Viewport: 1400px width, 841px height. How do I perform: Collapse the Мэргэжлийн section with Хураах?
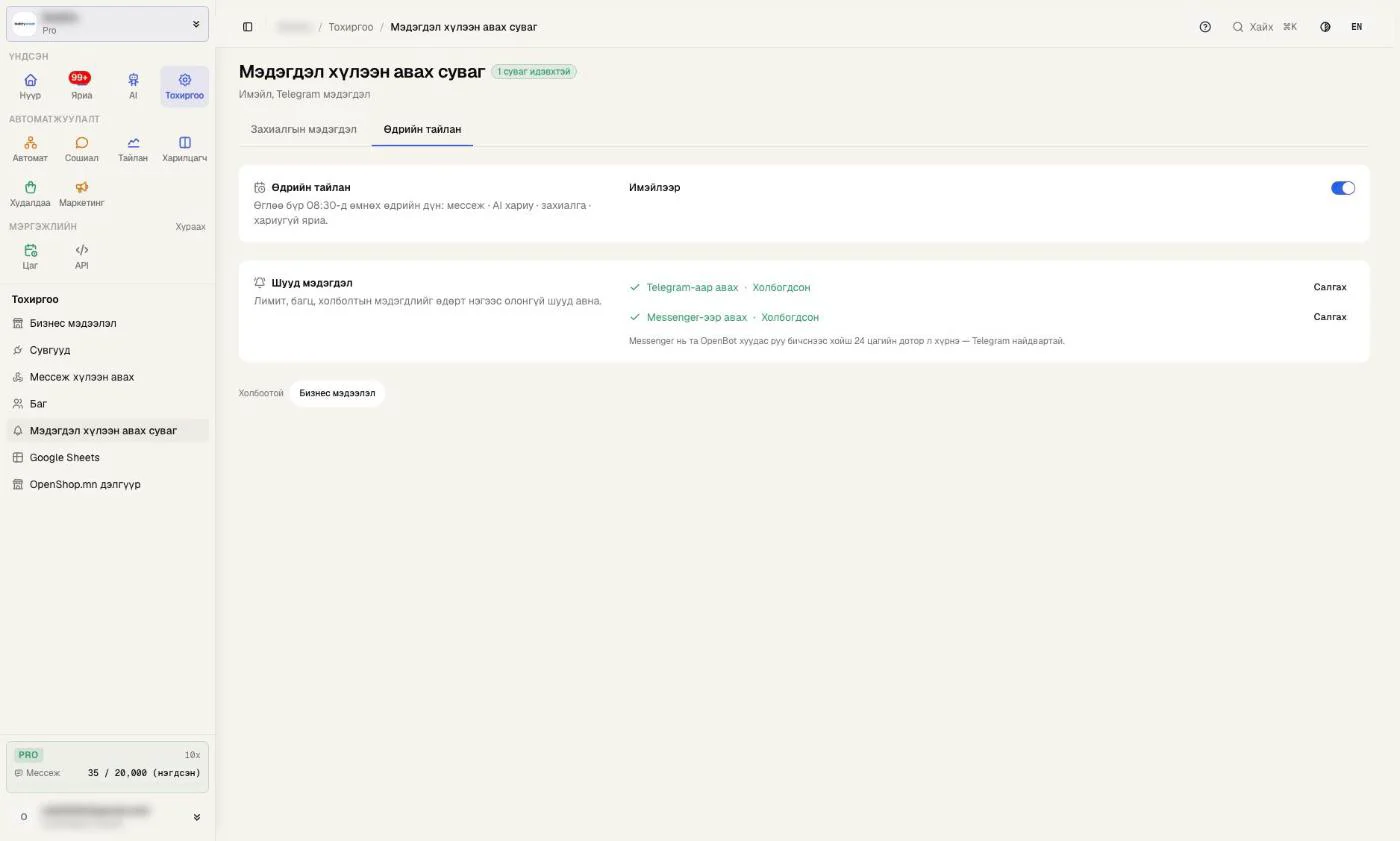pos(190,227)
